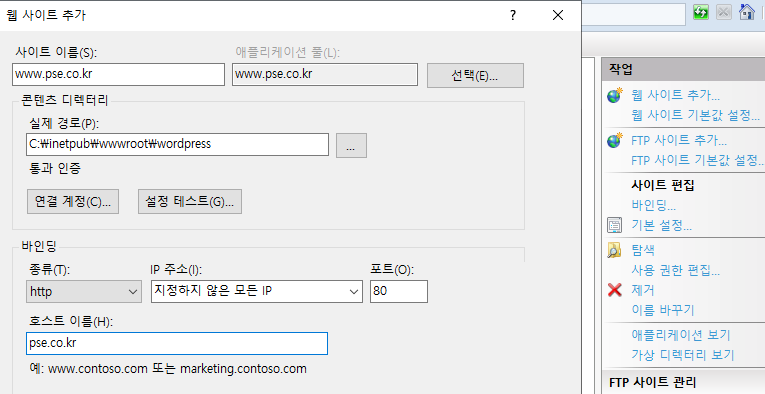Image resolution: width=765 pixels, height=394 pixels.
Task: Click FTP 사이트 추가... link
Action: (x=679, y=140)
